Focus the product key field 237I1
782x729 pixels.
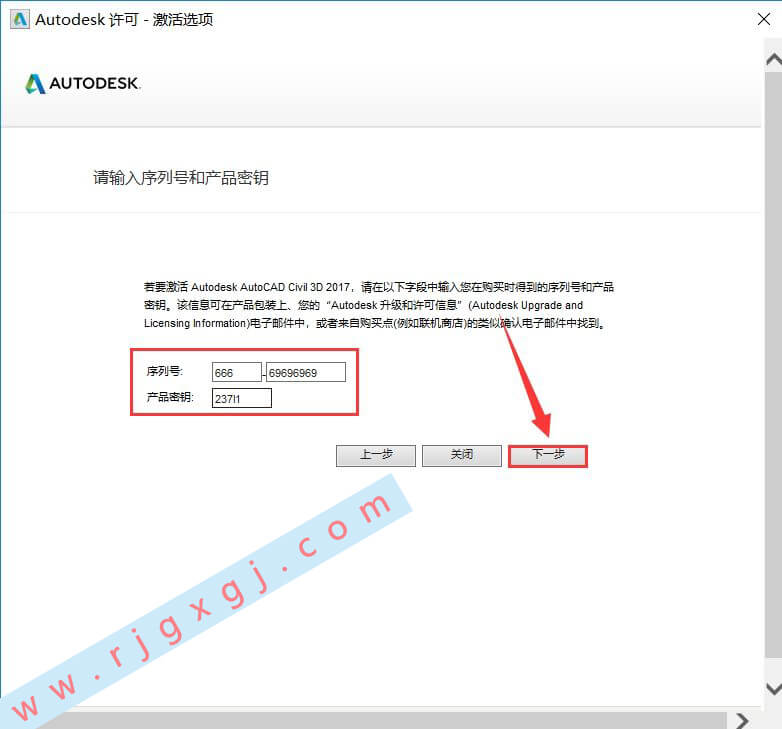tap(242, 398)
